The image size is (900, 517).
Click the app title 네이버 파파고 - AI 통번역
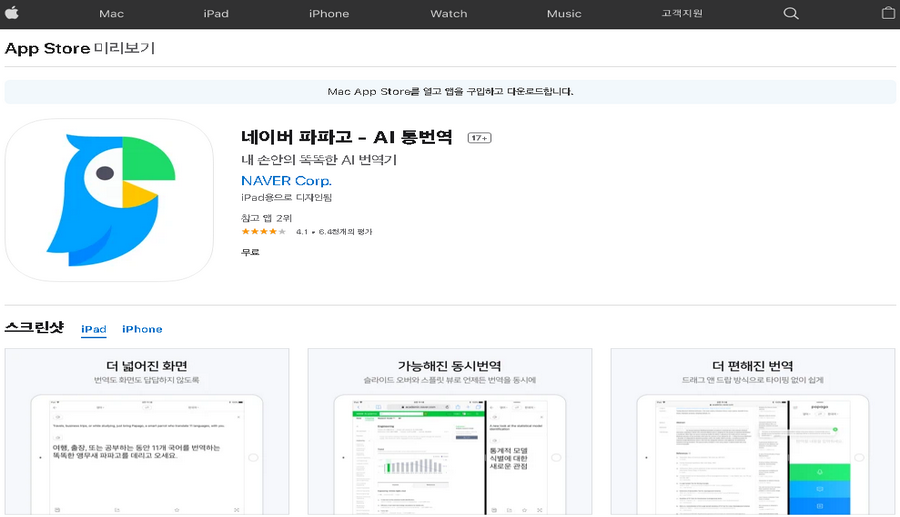[x=347, y=137]
